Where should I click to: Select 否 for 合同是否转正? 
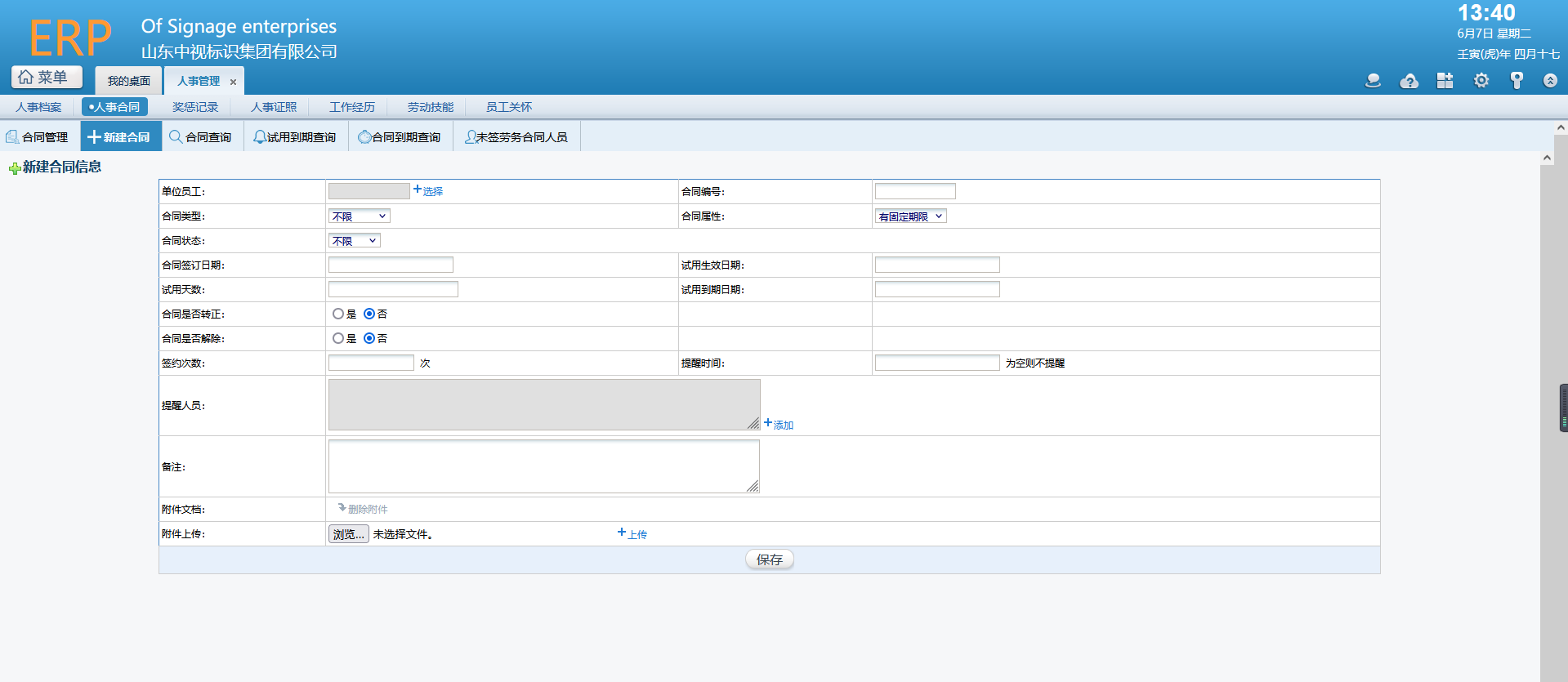point(369,314)
